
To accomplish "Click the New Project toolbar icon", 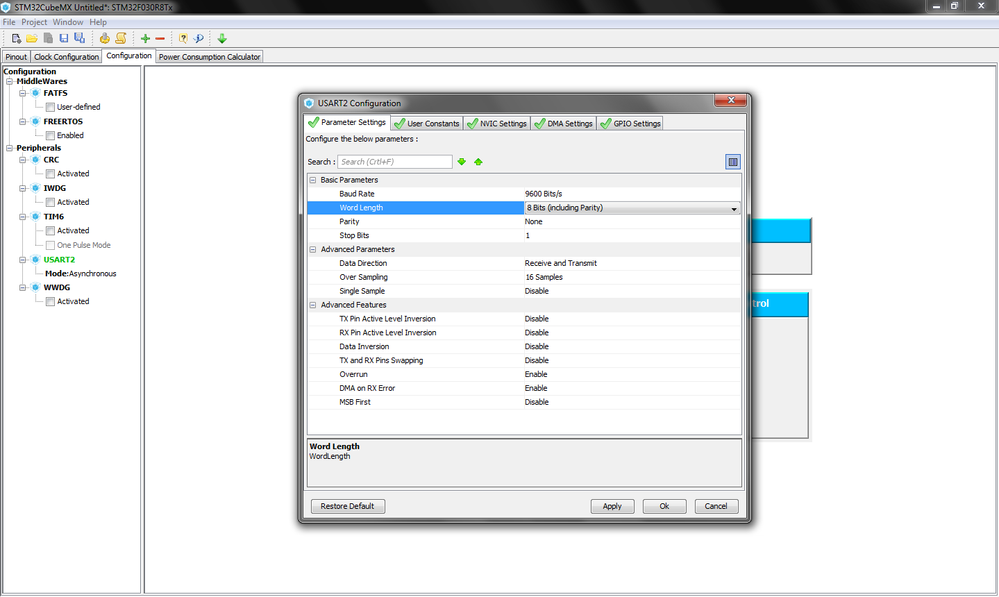I will click(16, 38).
